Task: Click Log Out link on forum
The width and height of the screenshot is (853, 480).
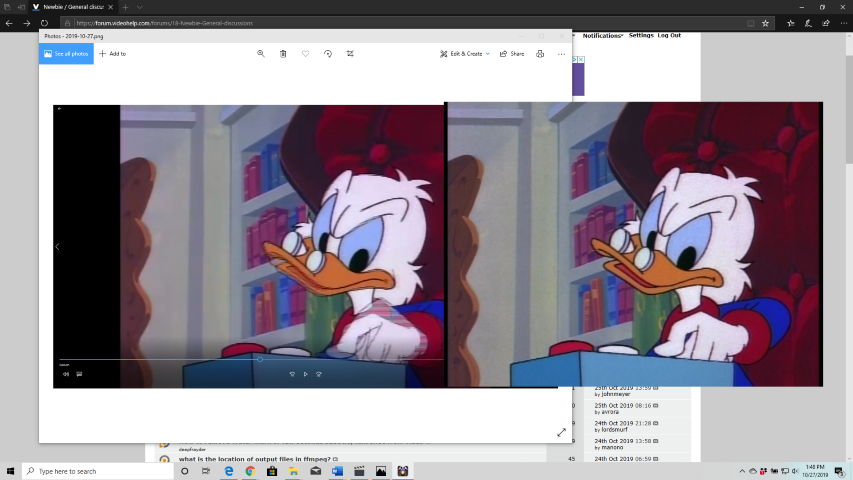Action: tap(669, 35)
